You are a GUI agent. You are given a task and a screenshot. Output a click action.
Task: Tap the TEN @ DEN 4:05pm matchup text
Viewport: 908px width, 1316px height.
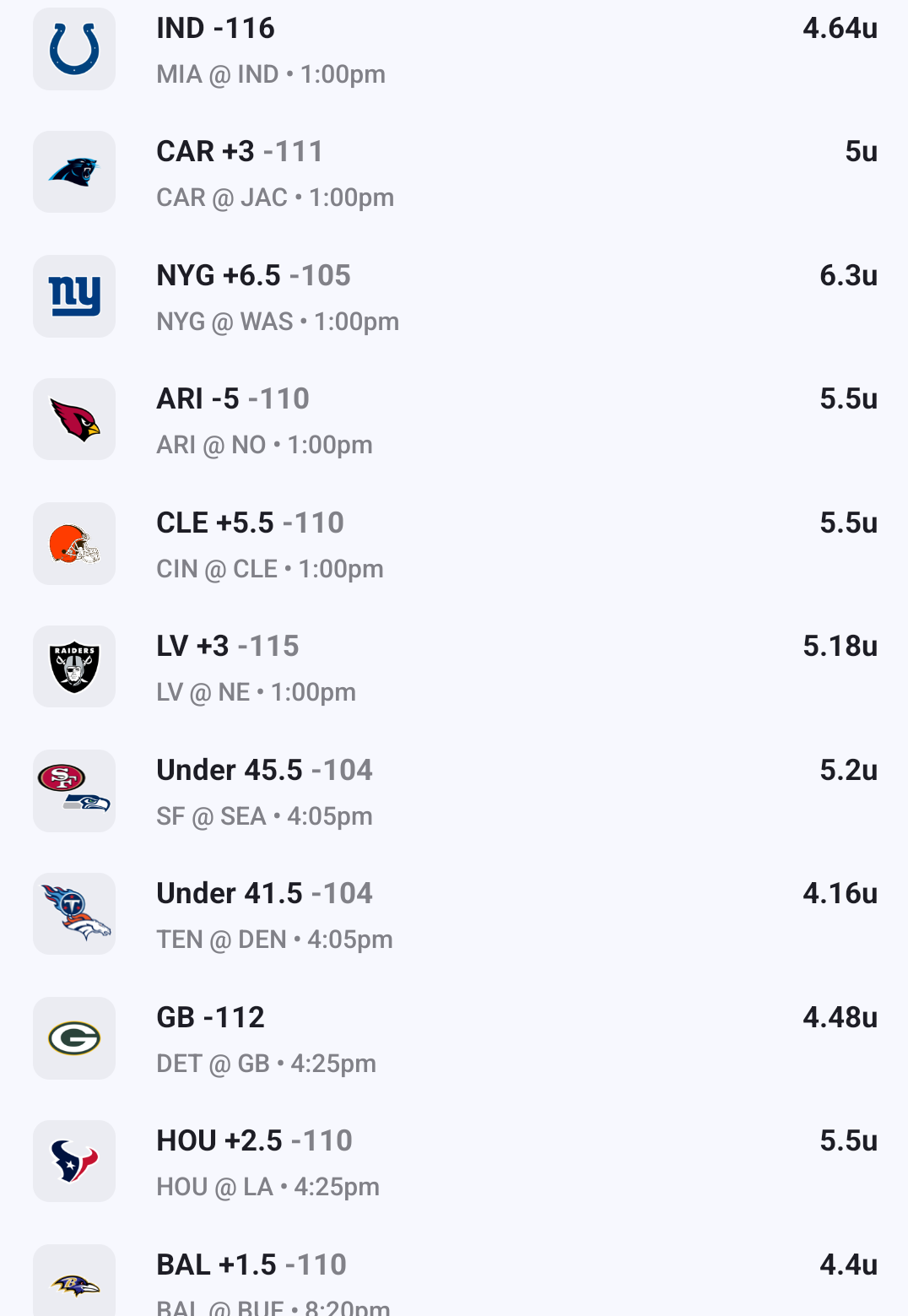click(274, 940)
